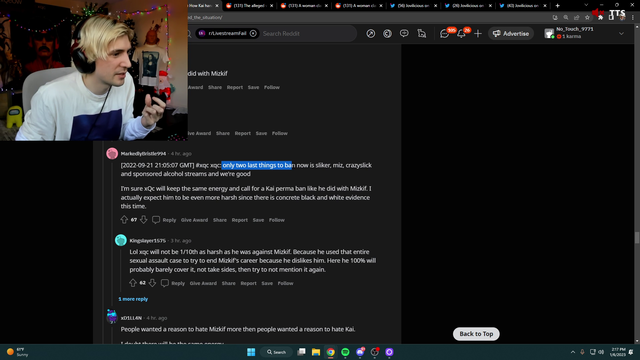
Task: Show hidden system tray icons
Action: pyautogui.click(x=573, y=352)
